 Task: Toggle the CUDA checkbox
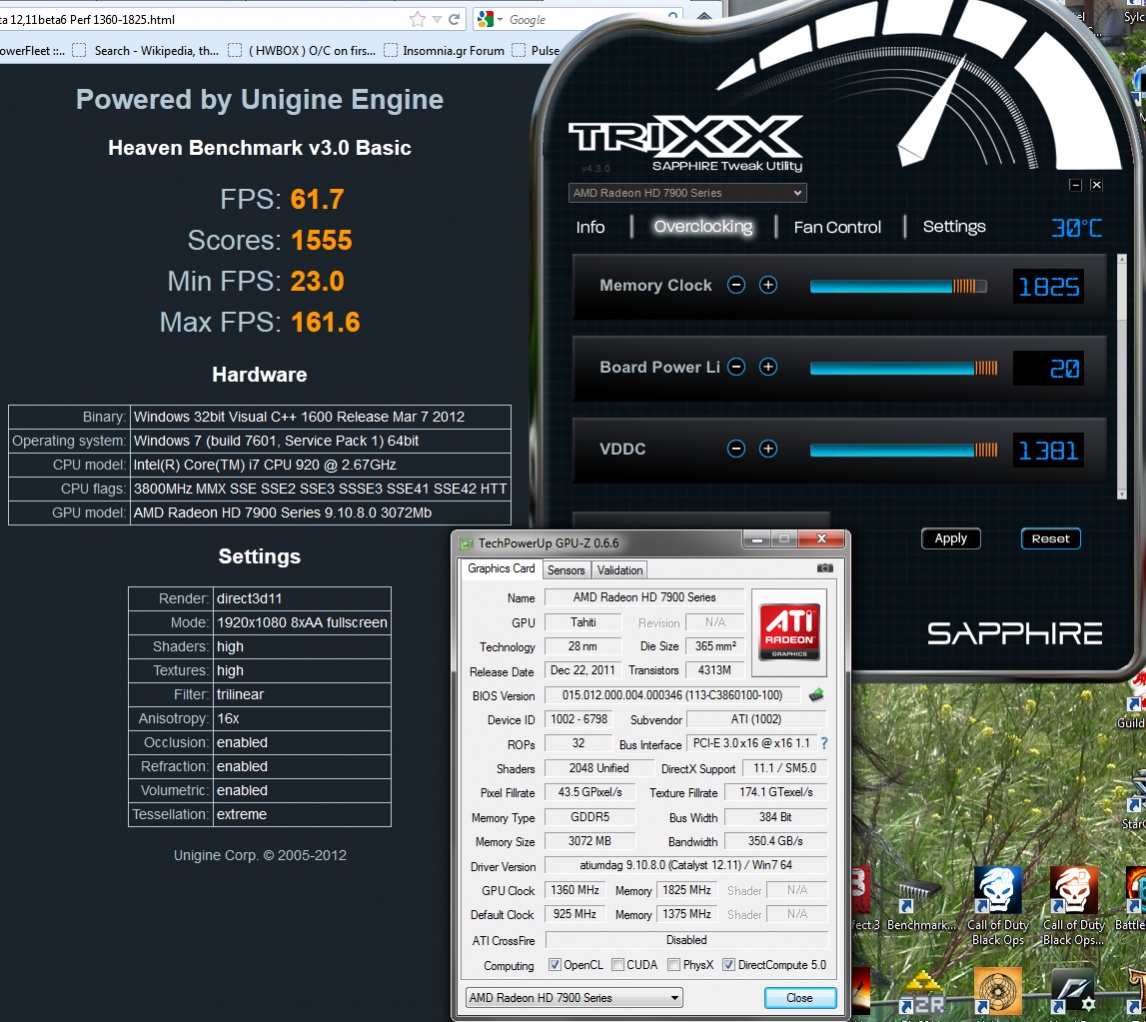click(618, 965)
